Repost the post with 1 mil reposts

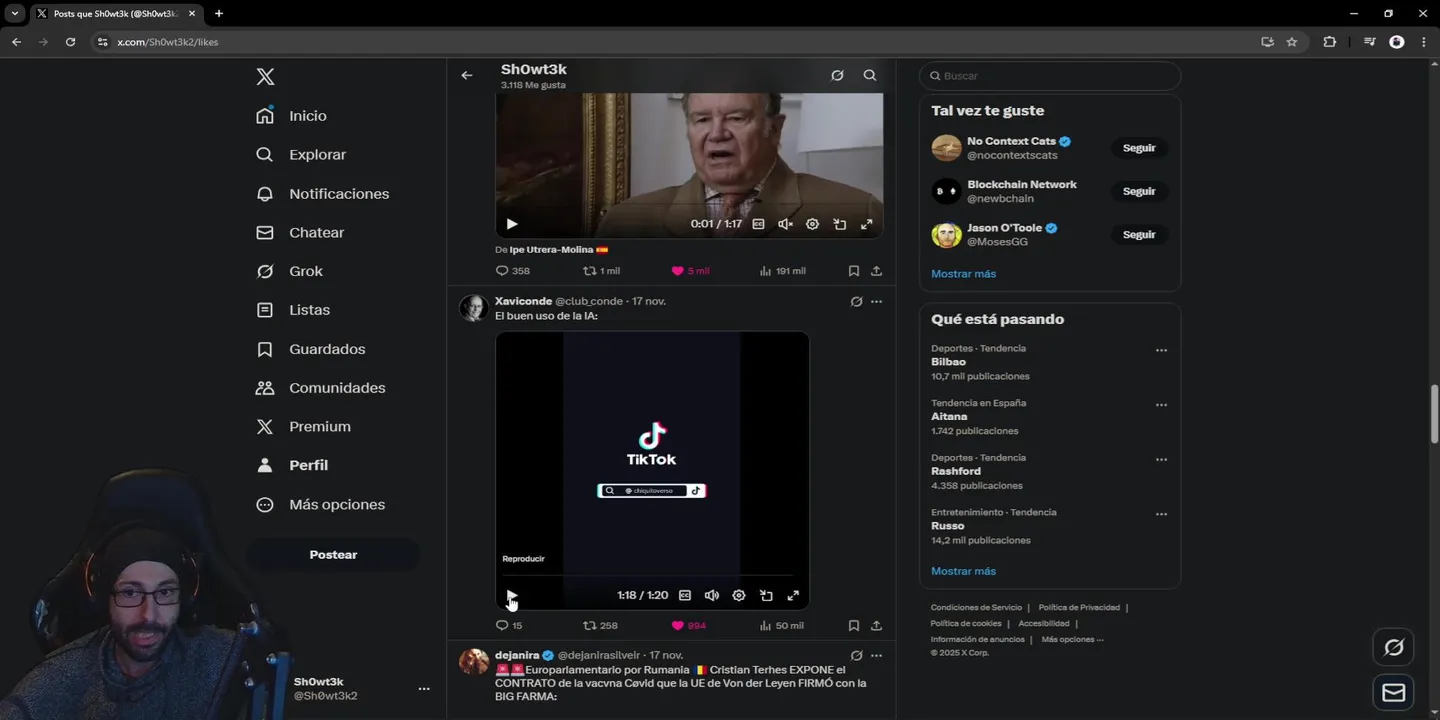point(602,271)
